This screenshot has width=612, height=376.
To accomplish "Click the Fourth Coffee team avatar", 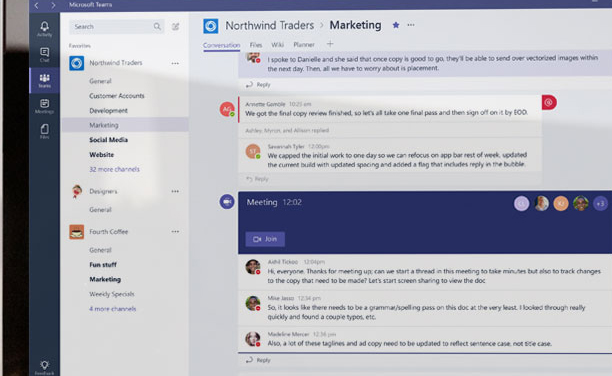I will point(76,232).
